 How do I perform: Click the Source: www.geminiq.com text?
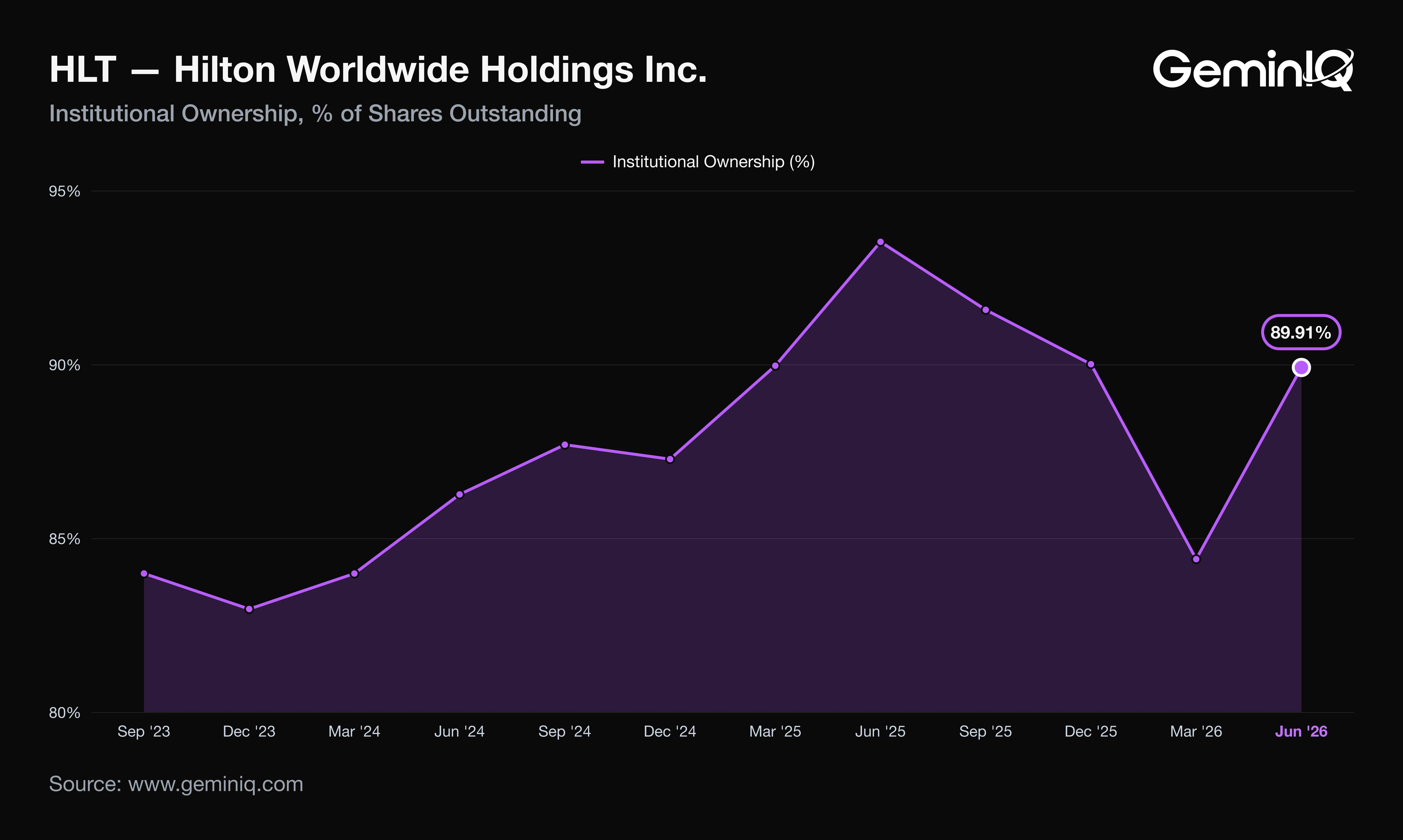click(x=176, y=784)
